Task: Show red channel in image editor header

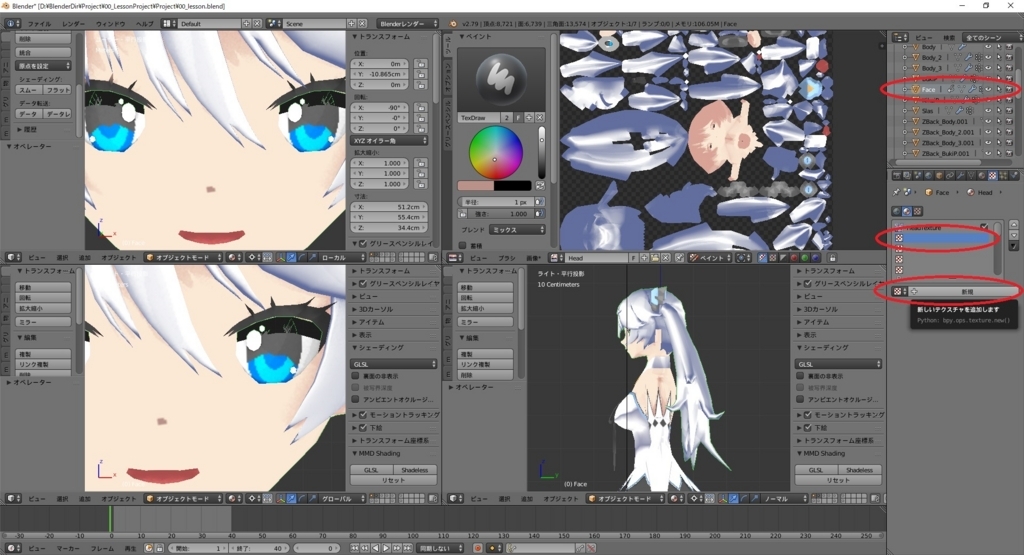Action: [793, 258]
